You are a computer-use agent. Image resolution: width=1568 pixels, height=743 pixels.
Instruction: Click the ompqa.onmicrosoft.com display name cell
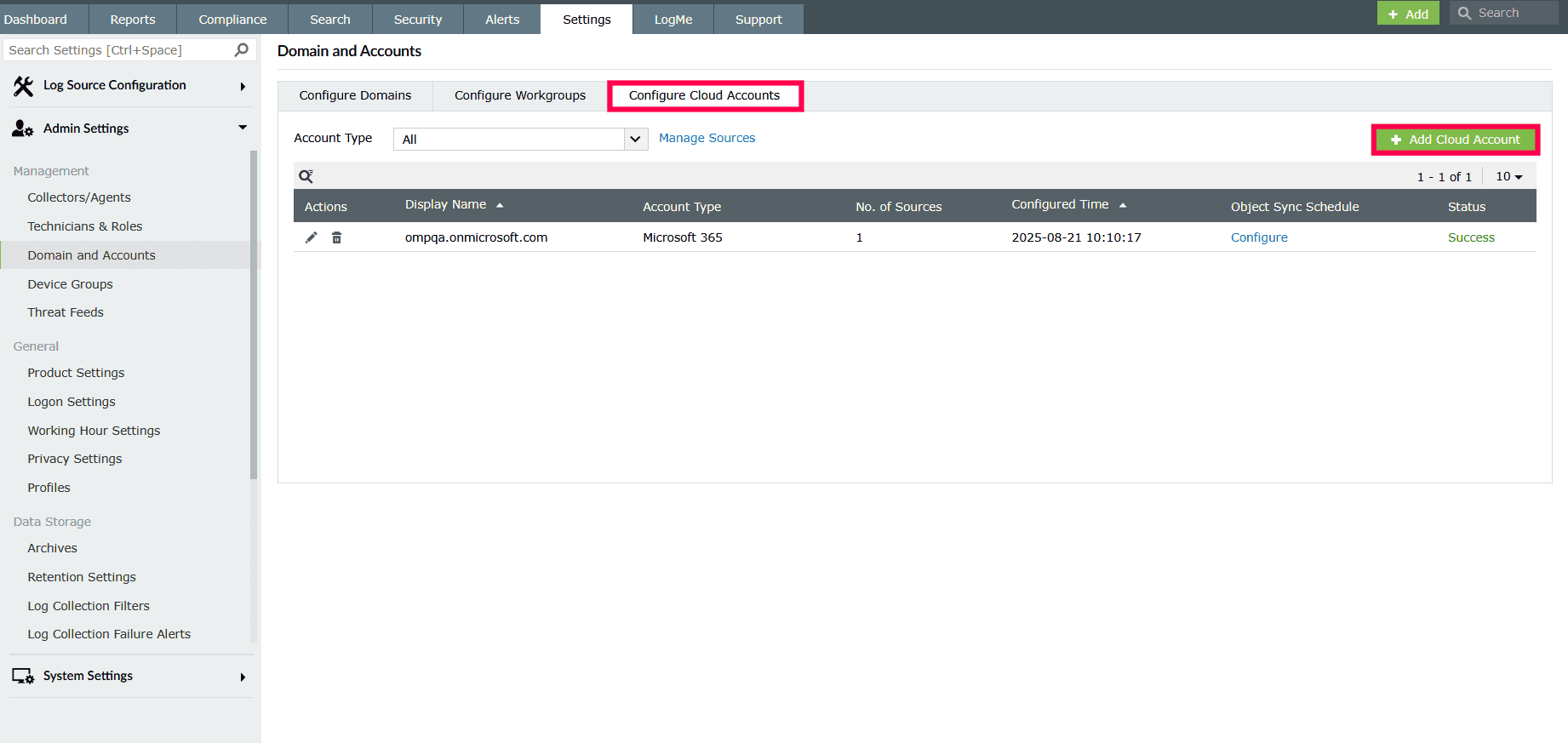tap(476, 237)
